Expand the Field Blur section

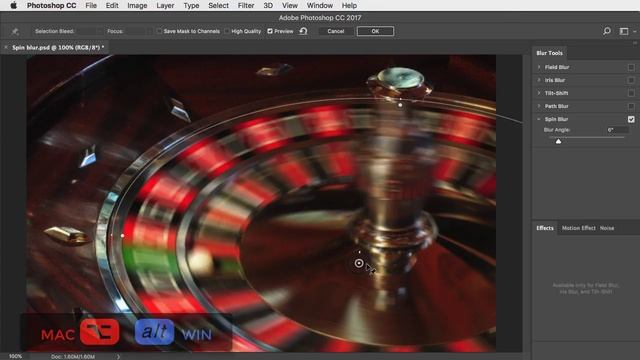point(539,67)
